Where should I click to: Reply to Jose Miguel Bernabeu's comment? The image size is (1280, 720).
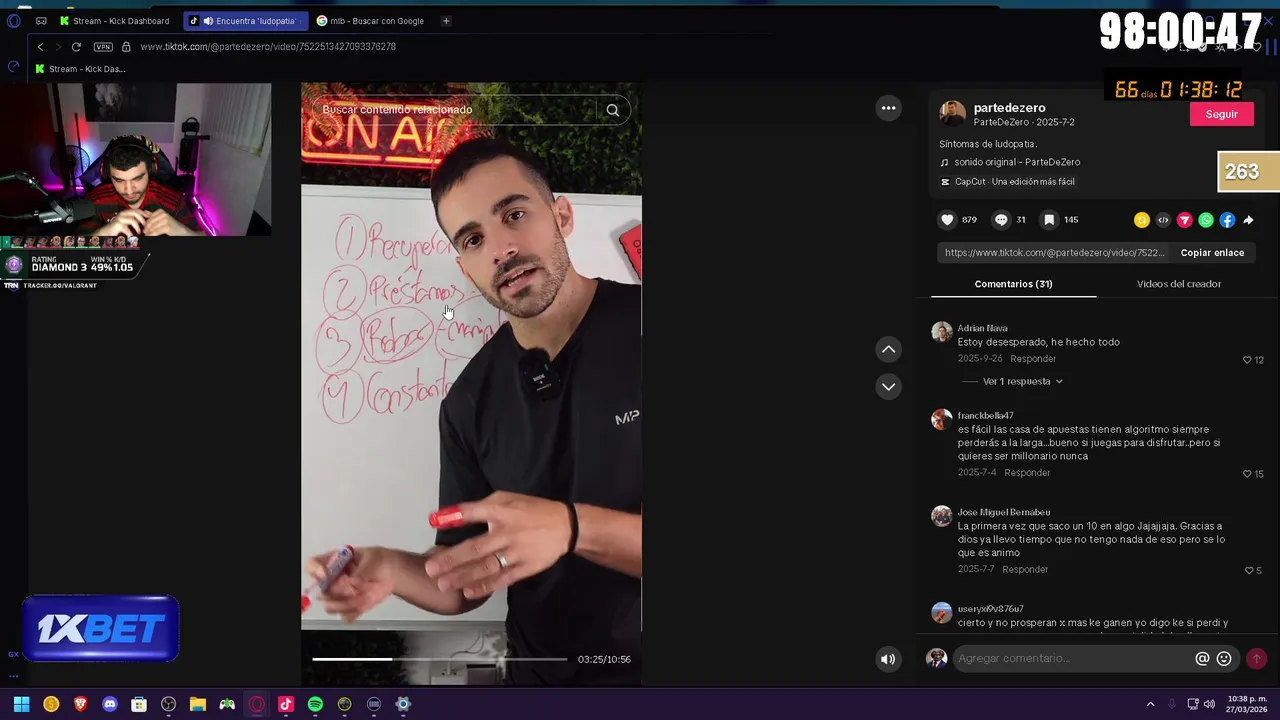pyautogui.click(x=1025, y=570)
